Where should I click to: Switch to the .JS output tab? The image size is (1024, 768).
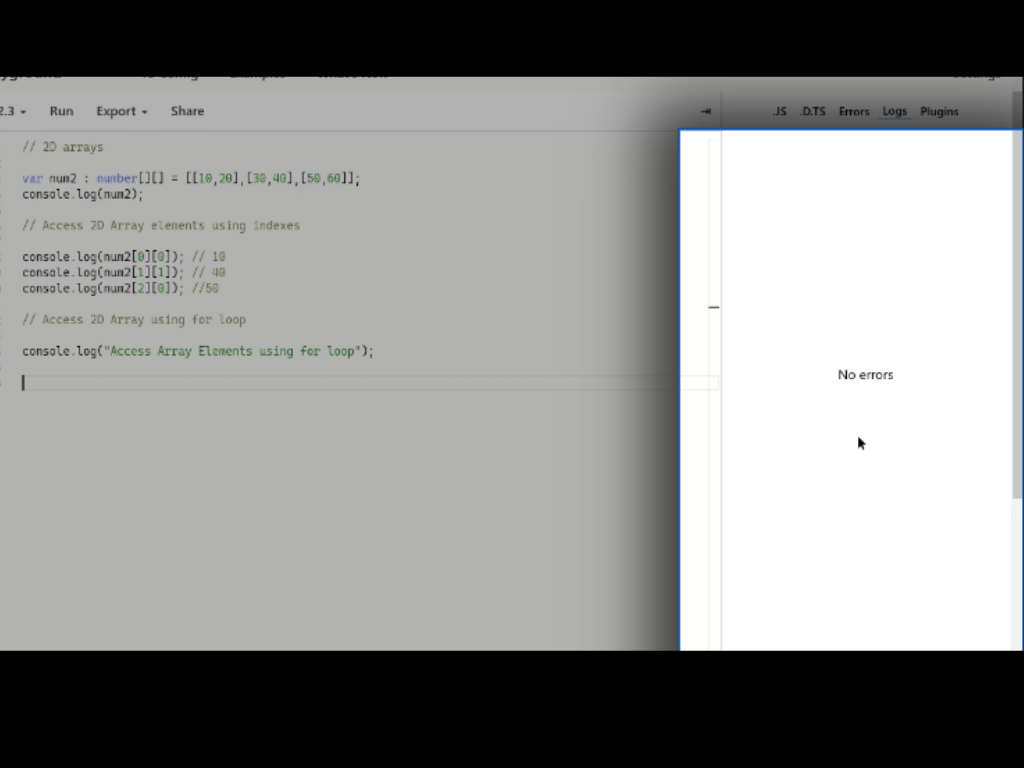tap(780, 111)
